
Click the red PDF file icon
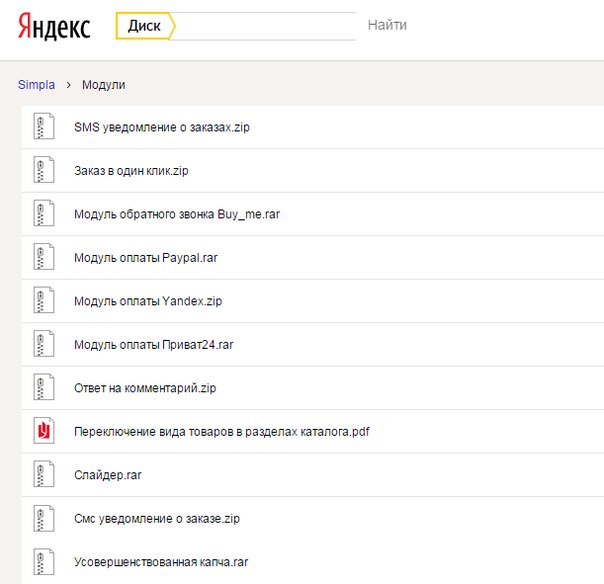44,431
